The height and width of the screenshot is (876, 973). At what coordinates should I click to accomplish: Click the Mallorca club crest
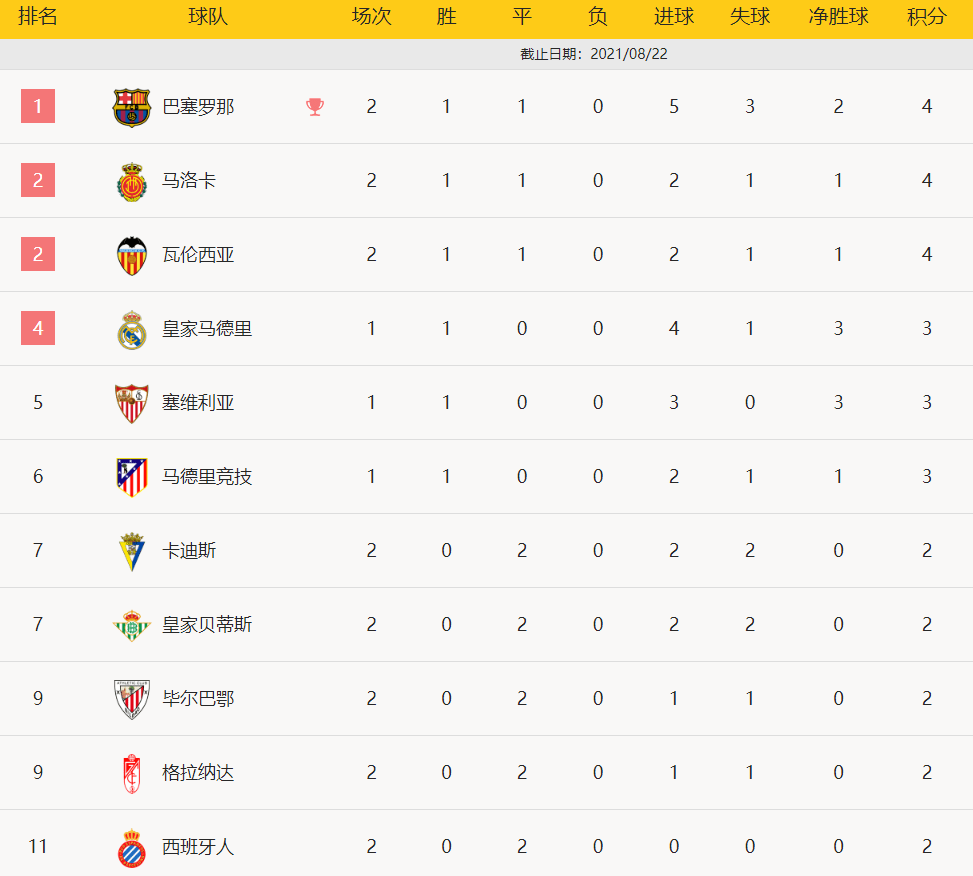pyautogui.click(x=131, y=181)
